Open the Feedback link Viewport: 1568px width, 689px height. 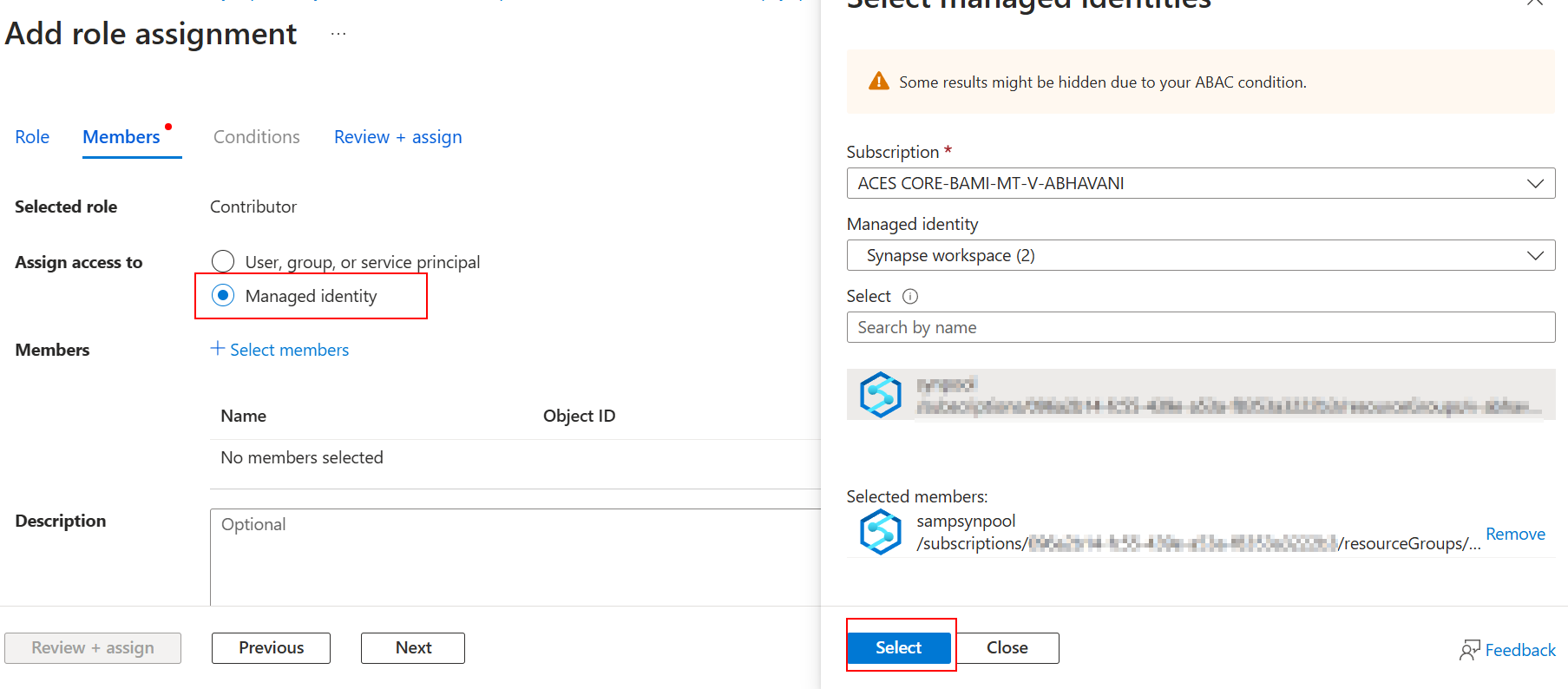pyautogui.click(x=1520, y=650)
